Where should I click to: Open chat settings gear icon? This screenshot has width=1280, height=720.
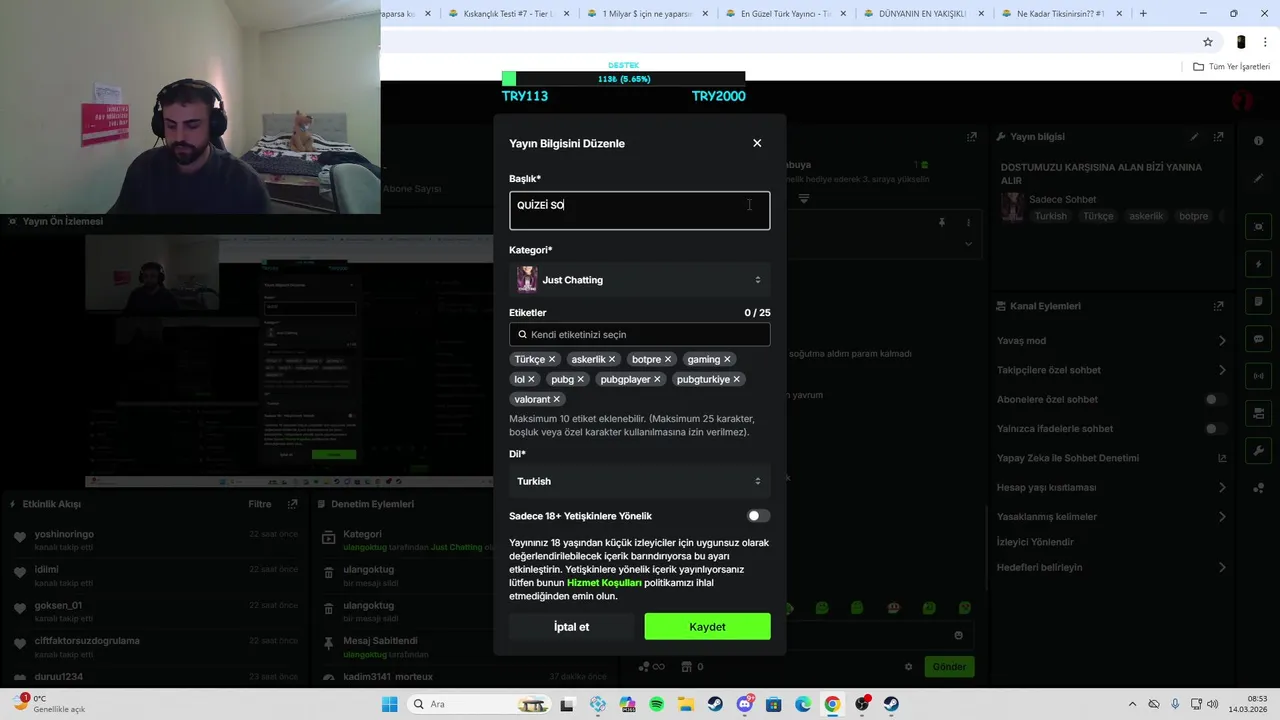(908, 667)
